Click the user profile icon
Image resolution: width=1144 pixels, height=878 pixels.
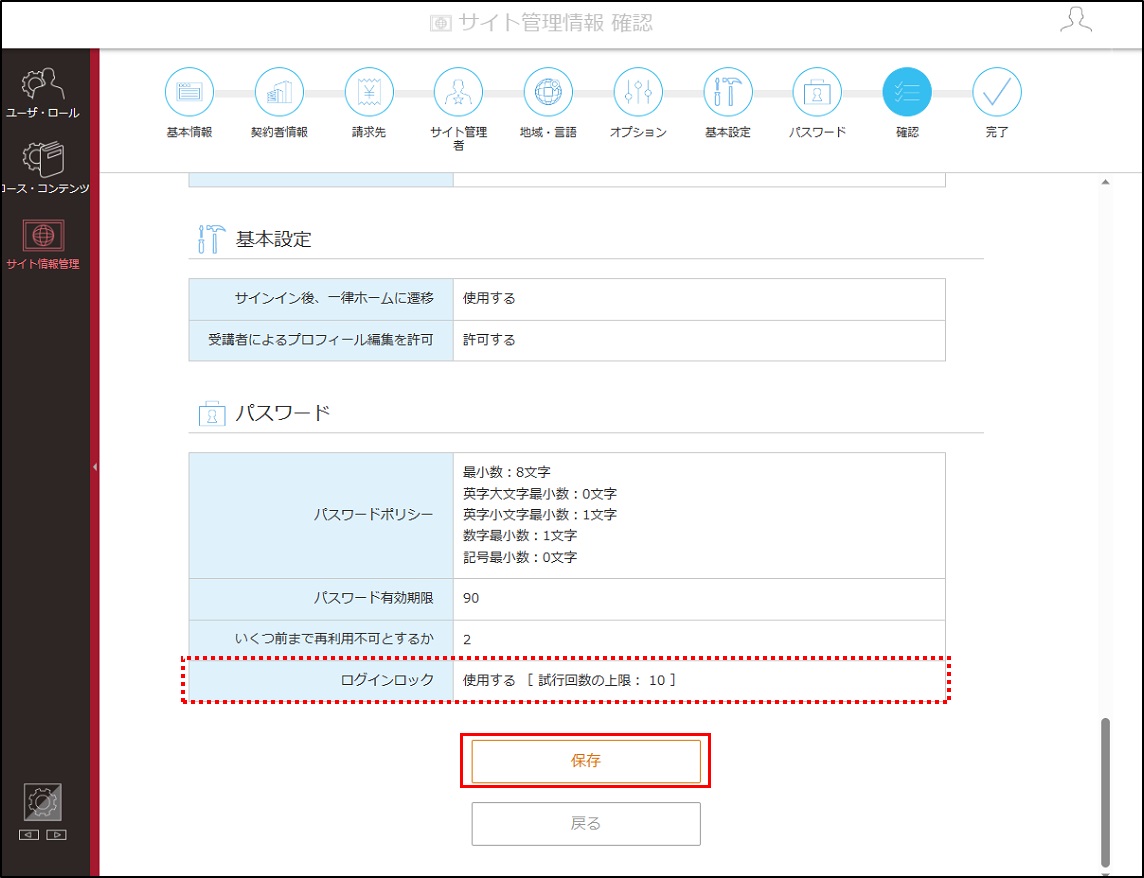1076,20
